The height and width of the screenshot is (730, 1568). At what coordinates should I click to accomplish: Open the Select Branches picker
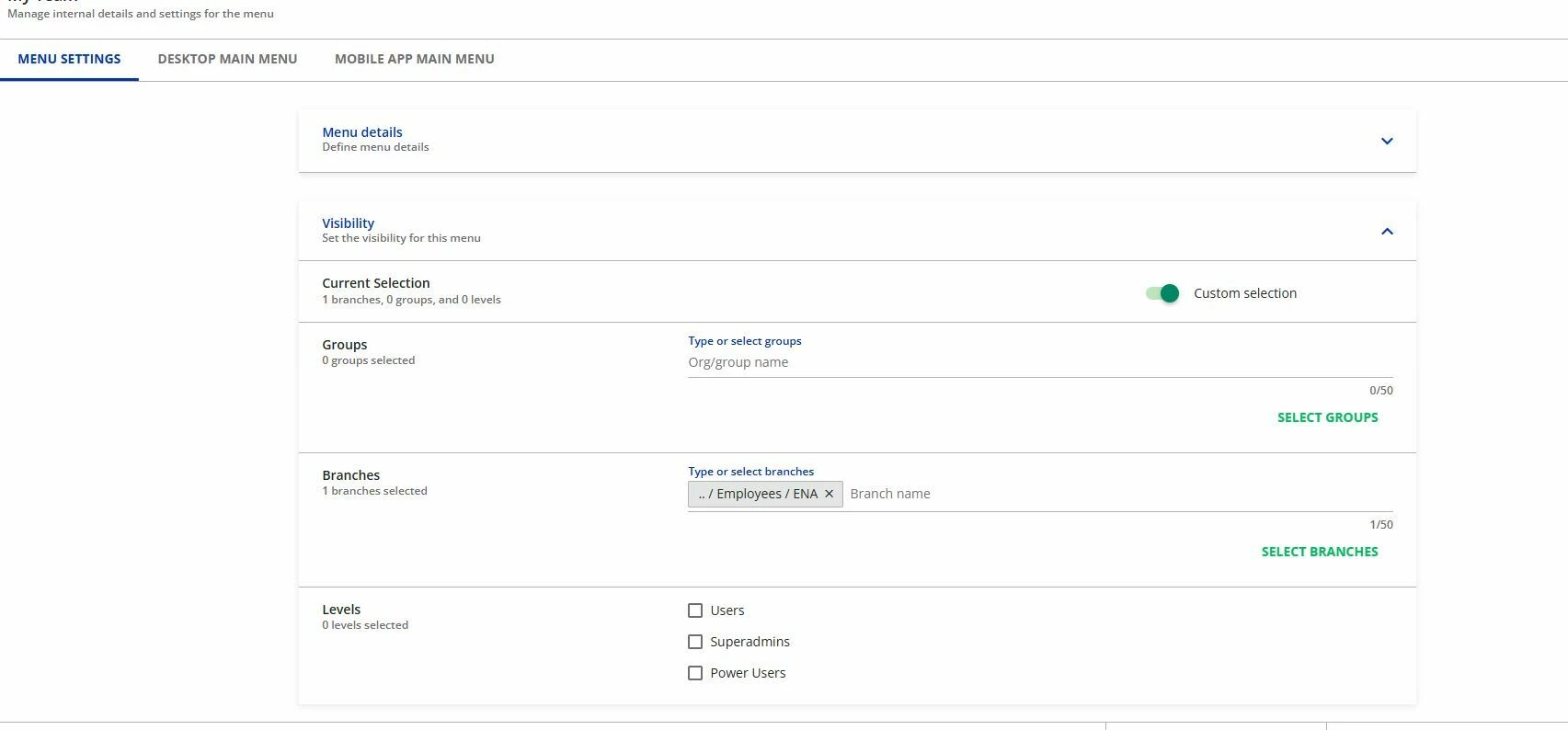(1319, 552)
